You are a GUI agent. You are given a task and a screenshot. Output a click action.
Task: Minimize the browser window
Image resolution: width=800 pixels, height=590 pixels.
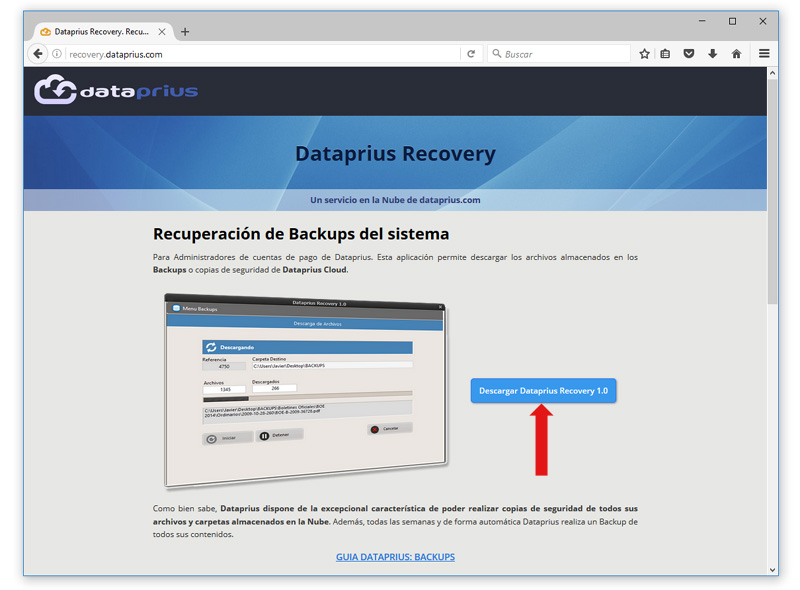click(x=702, y=21)
